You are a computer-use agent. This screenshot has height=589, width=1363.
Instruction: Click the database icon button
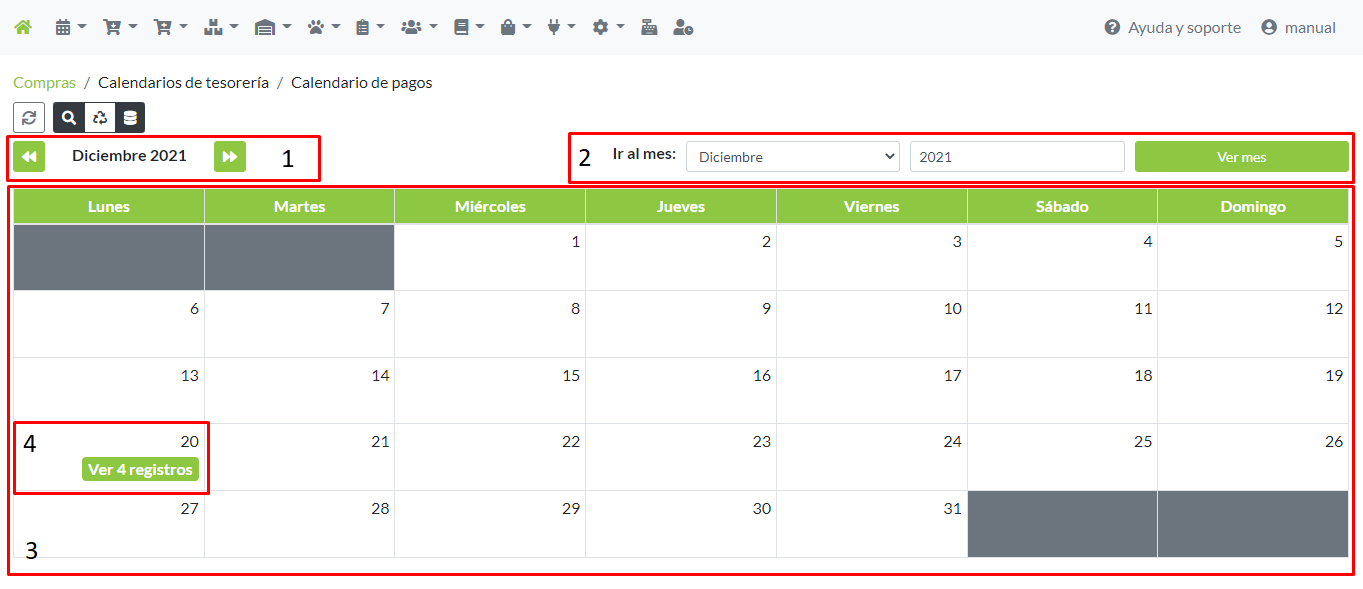pyautogui.click(x=130, y=117)
